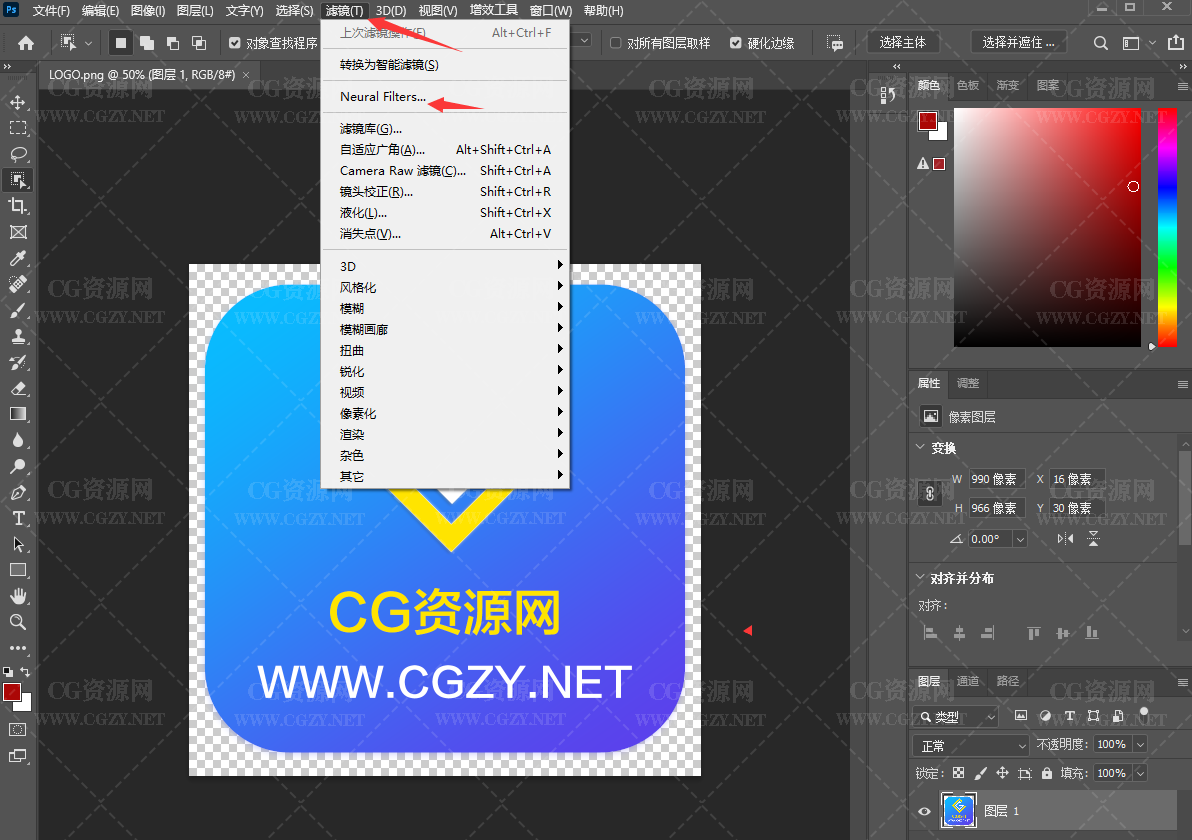
Task: Select the Clone Stamp tool
Action: [x=18, y=336]
